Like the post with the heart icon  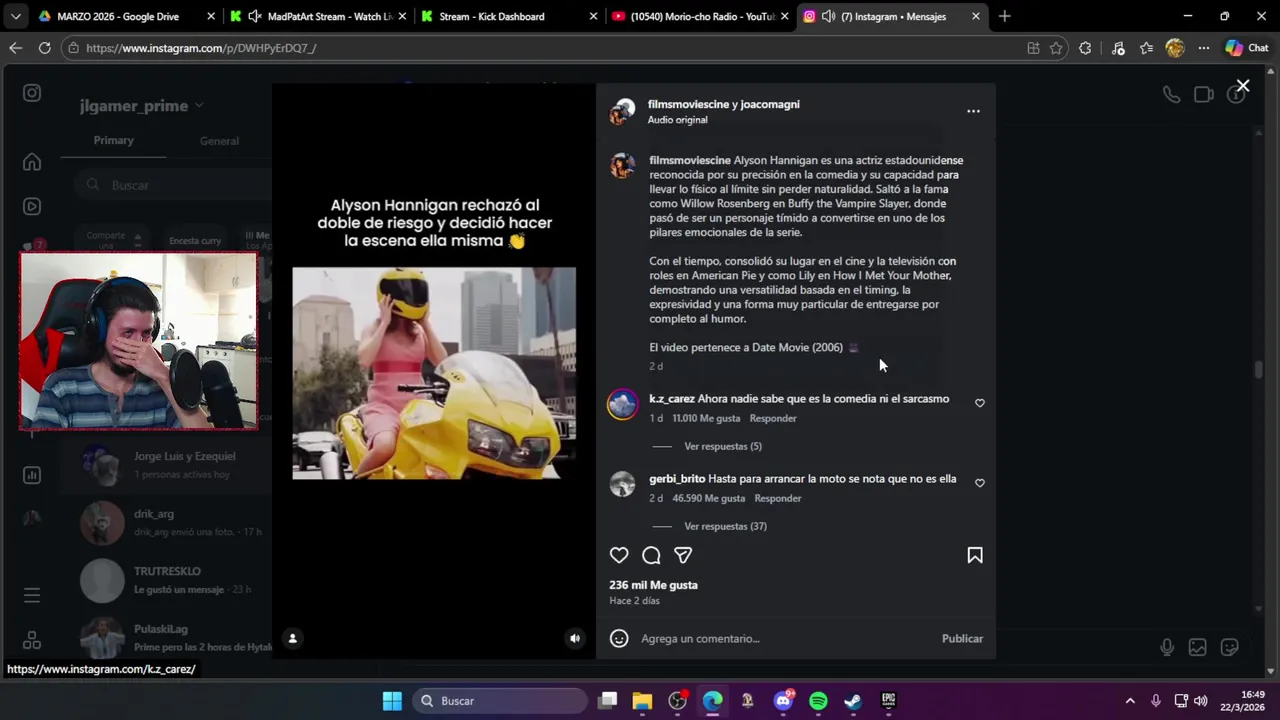pyautogui.click(x=619, y=555)
